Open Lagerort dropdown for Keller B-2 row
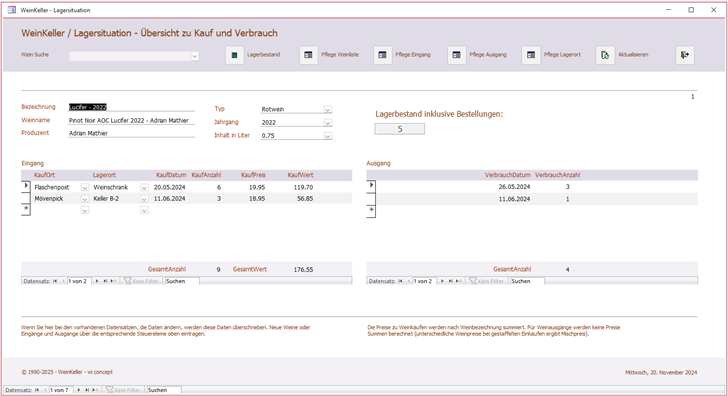This screenshot has height=396, width=728. coord(144,199)
